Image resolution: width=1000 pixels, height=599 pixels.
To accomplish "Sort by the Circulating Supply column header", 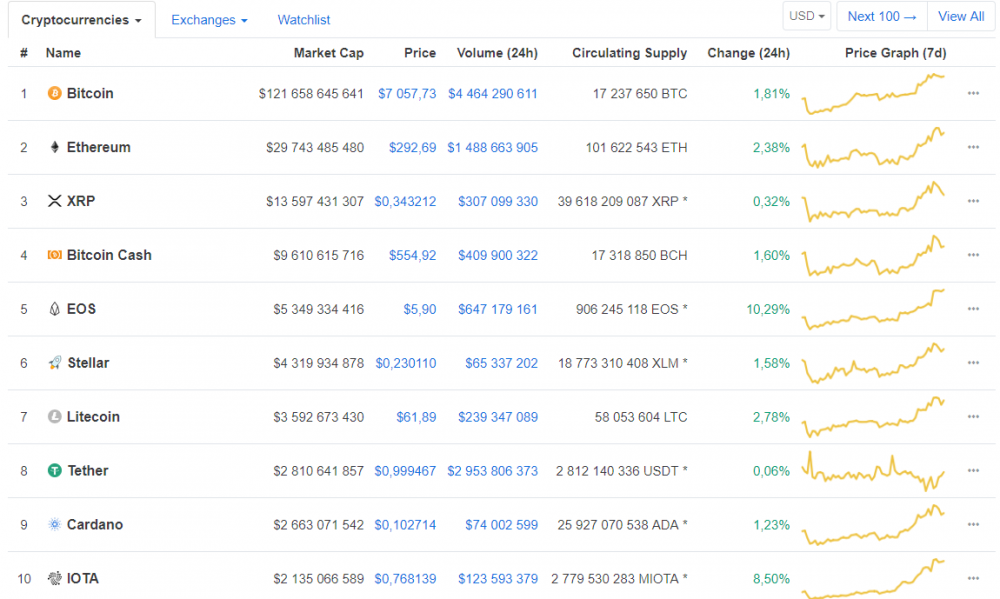I will [629, 53].
